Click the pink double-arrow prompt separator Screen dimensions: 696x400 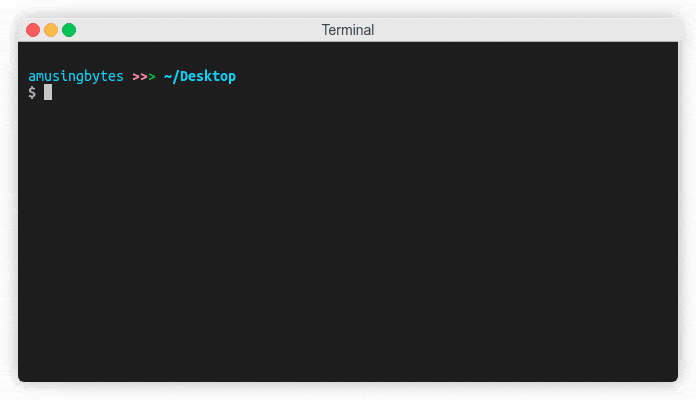coord(140,76)
